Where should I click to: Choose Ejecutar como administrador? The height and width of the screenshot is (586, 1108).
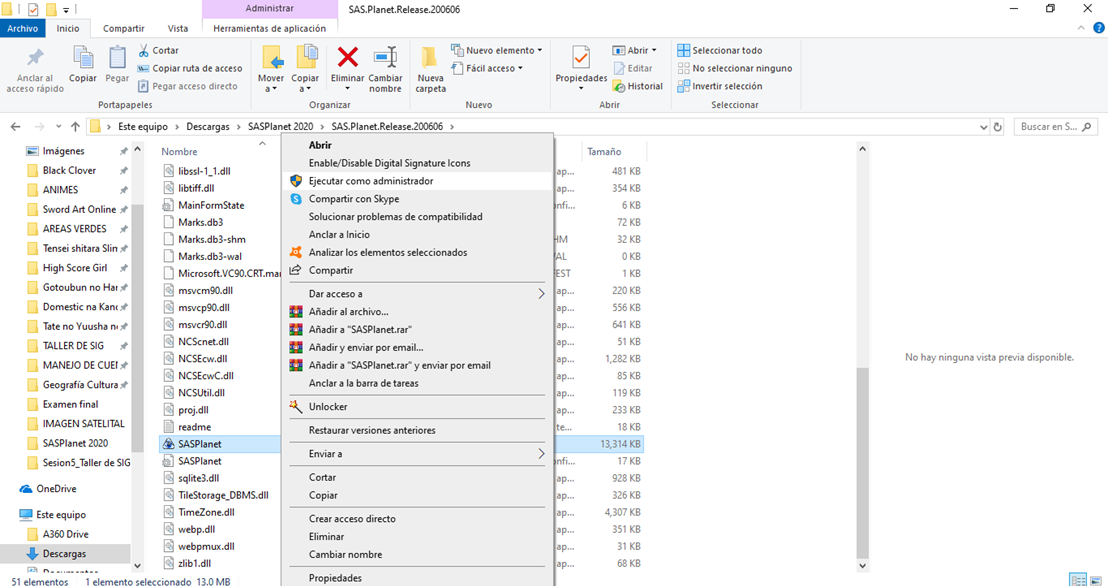(417, 181)
